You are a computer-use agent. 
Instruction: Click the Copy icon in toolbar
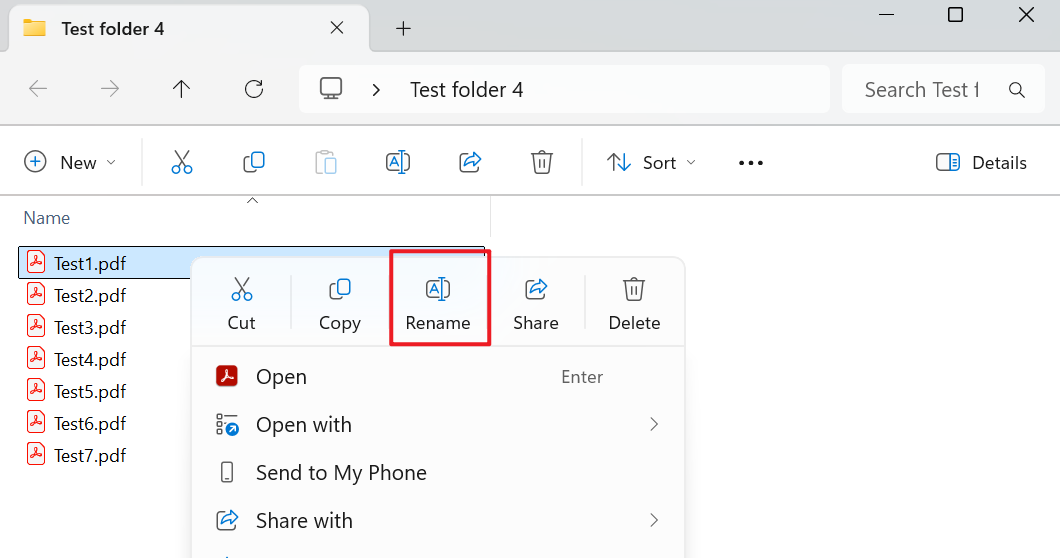pyautogui.click(x=254, y=162)
